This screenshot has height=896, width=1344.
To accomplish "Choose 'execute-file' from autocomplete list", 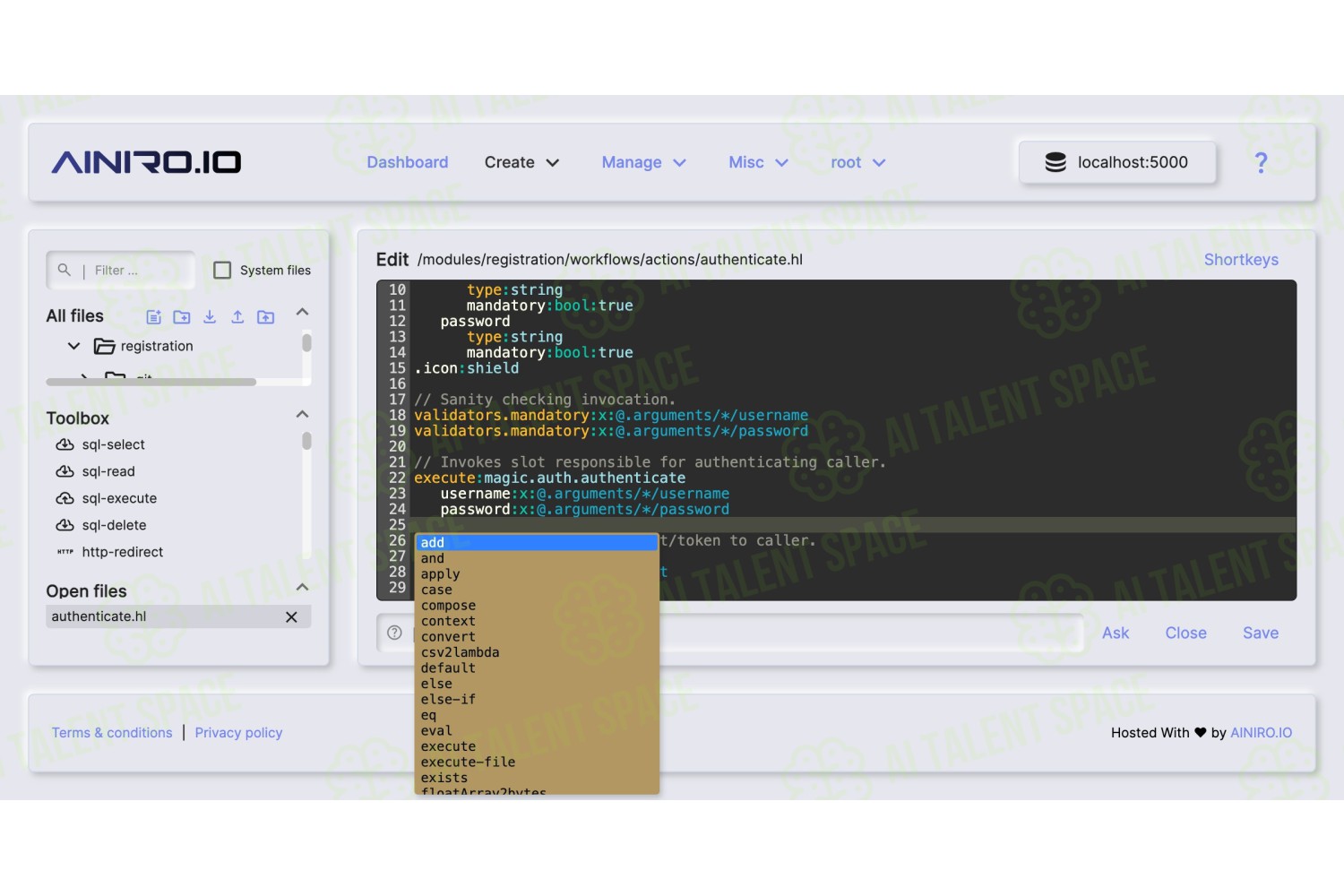I will [x=538, y=762].
